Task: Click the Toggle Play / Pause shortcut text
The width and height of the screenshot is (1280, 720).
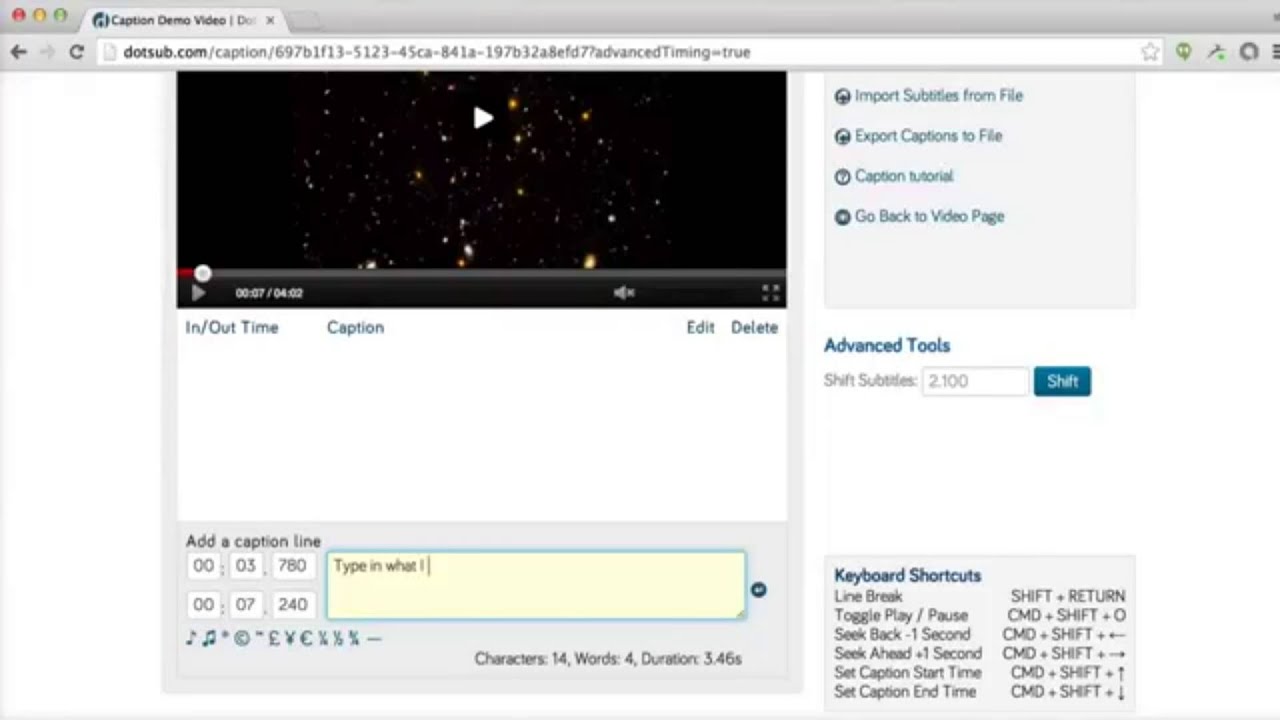Action: tap(901, 615)
